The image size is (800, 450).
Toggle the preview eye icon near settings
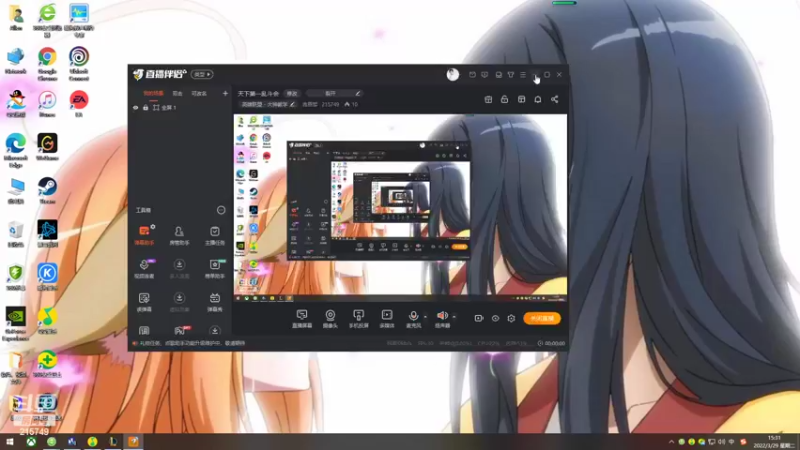[x=495, y=318]
